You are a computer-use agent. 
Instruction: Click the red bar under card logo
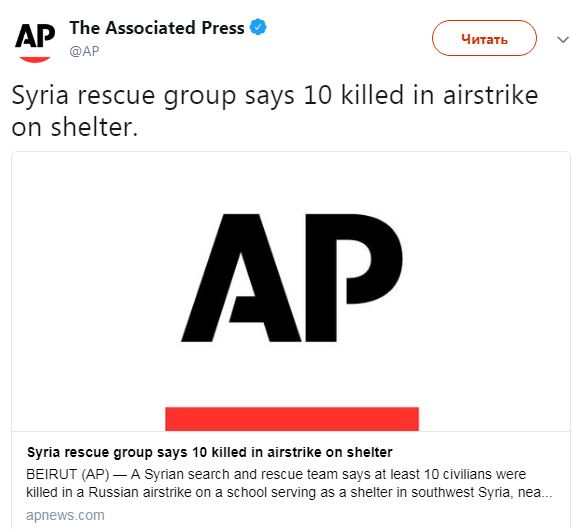pos(292,419)
